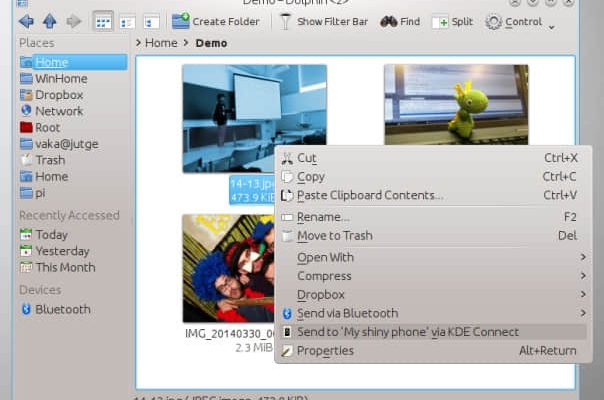Choose Cut from context menu

[x=431, y=158]
